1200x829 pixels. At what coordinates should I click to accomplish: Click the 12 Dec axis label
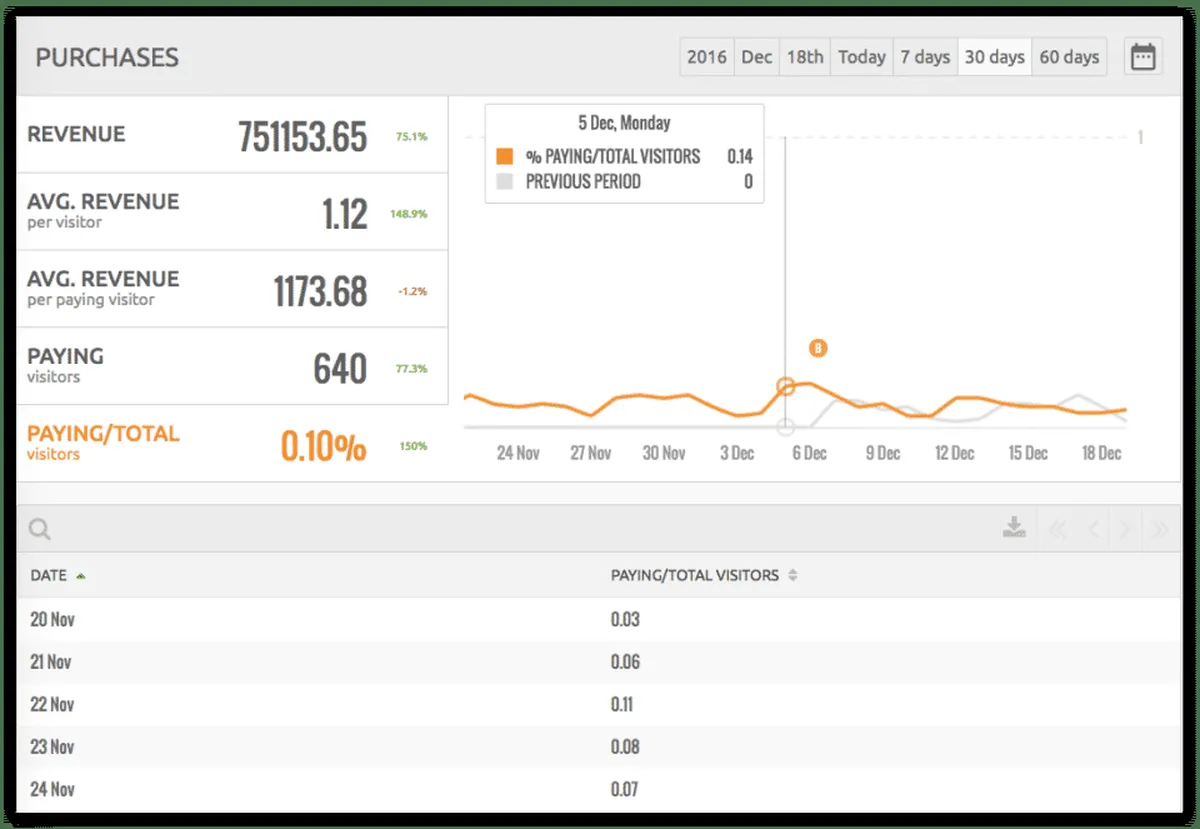click(x=955, y=453)
